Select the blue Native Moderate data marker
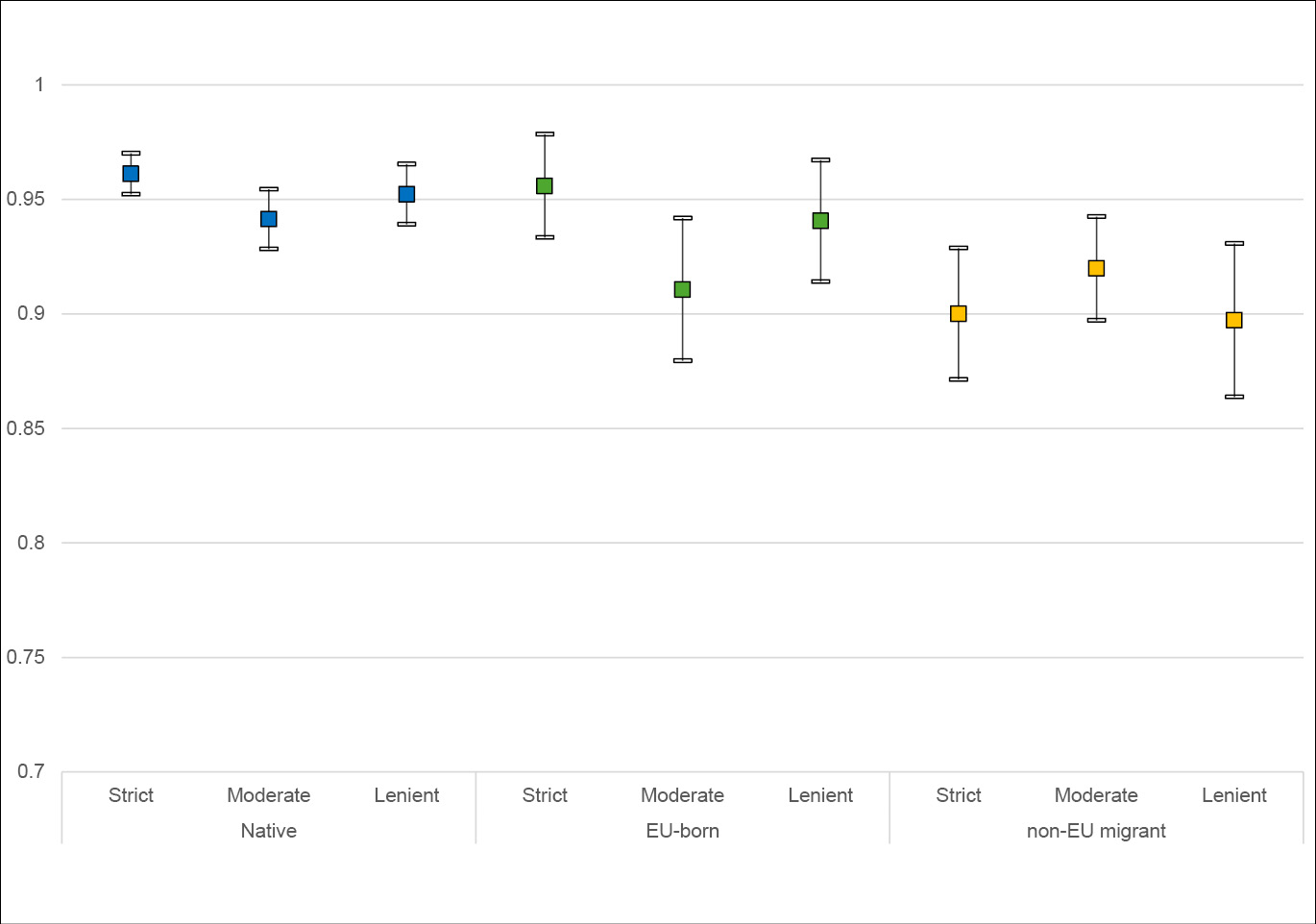Viewport: 1316px width, 924px height. tap(269, 219)
